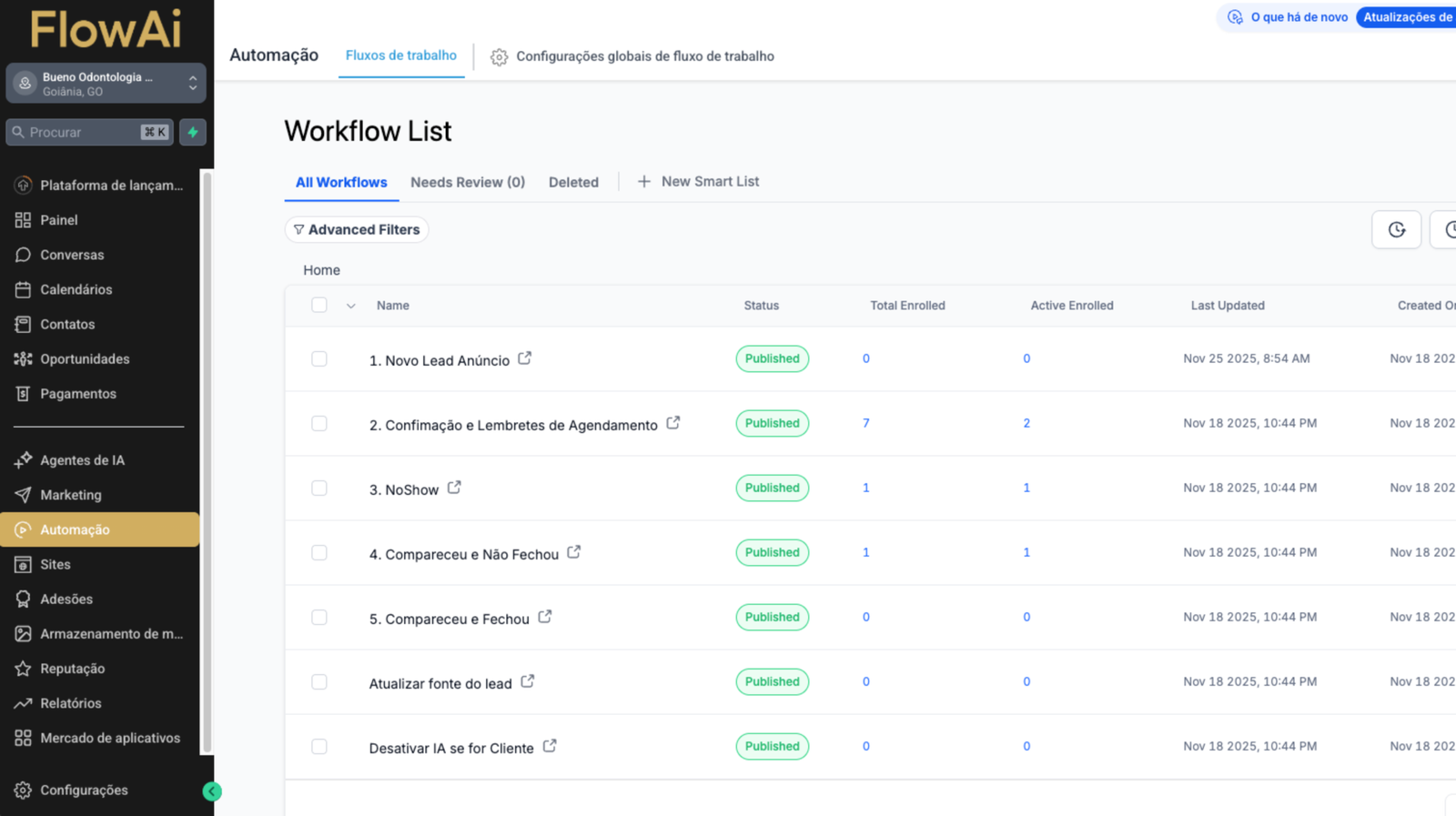Open the chevron dropdown beside Name header
Viewport: 1456px width, 816px height.
[x=351, y=307]
